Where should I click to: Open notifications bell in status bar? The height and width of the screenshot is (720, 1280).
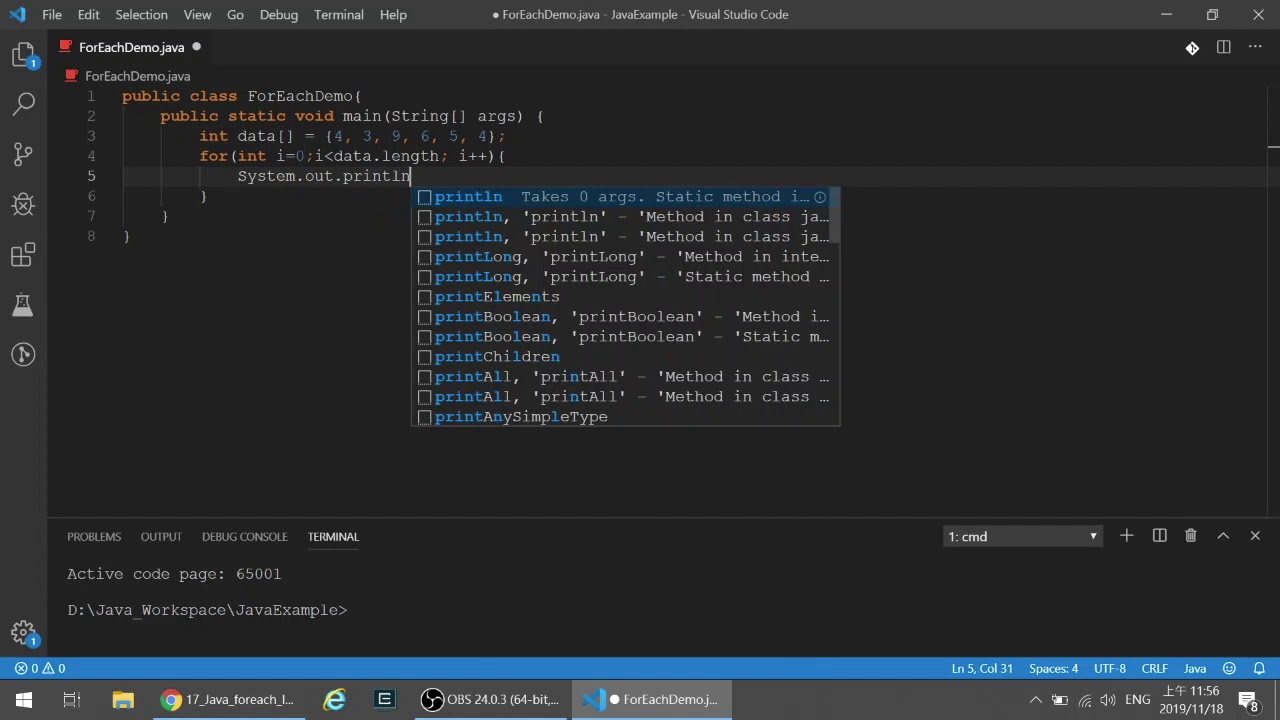click(x=1259, y=668)
